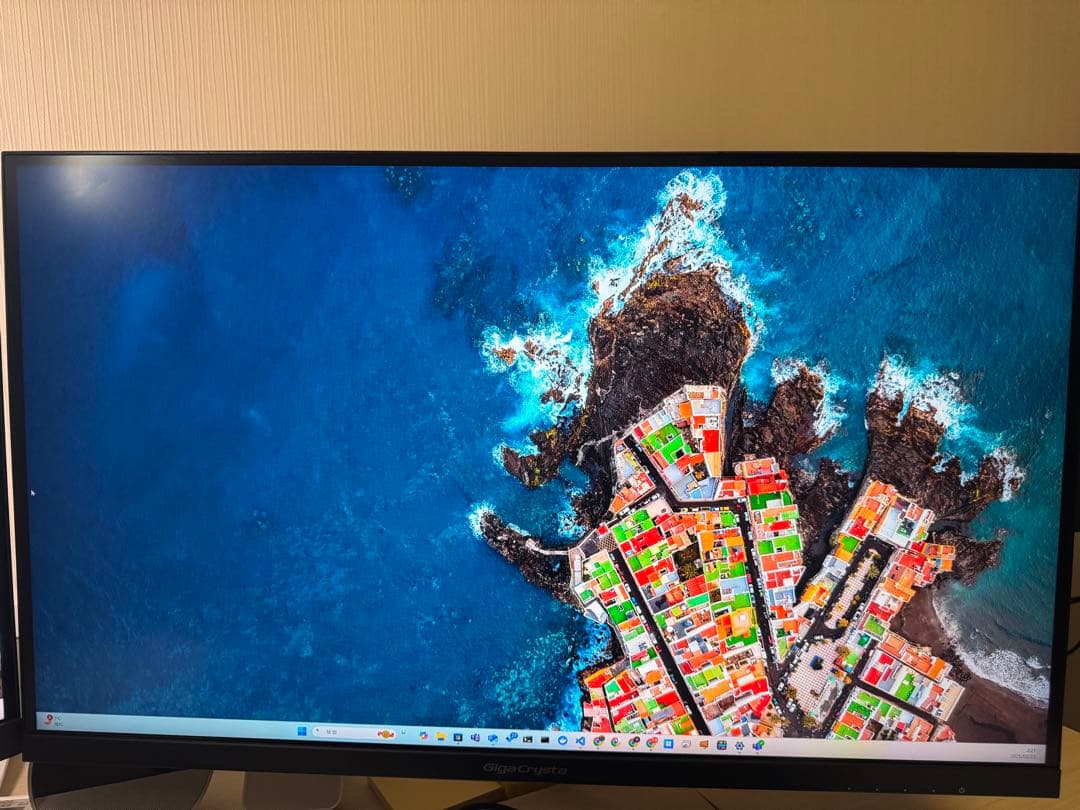Open the Windows Start menu
Image resolution: width=1080 pixels, height=810 pixels.
[x=302, y=731]
